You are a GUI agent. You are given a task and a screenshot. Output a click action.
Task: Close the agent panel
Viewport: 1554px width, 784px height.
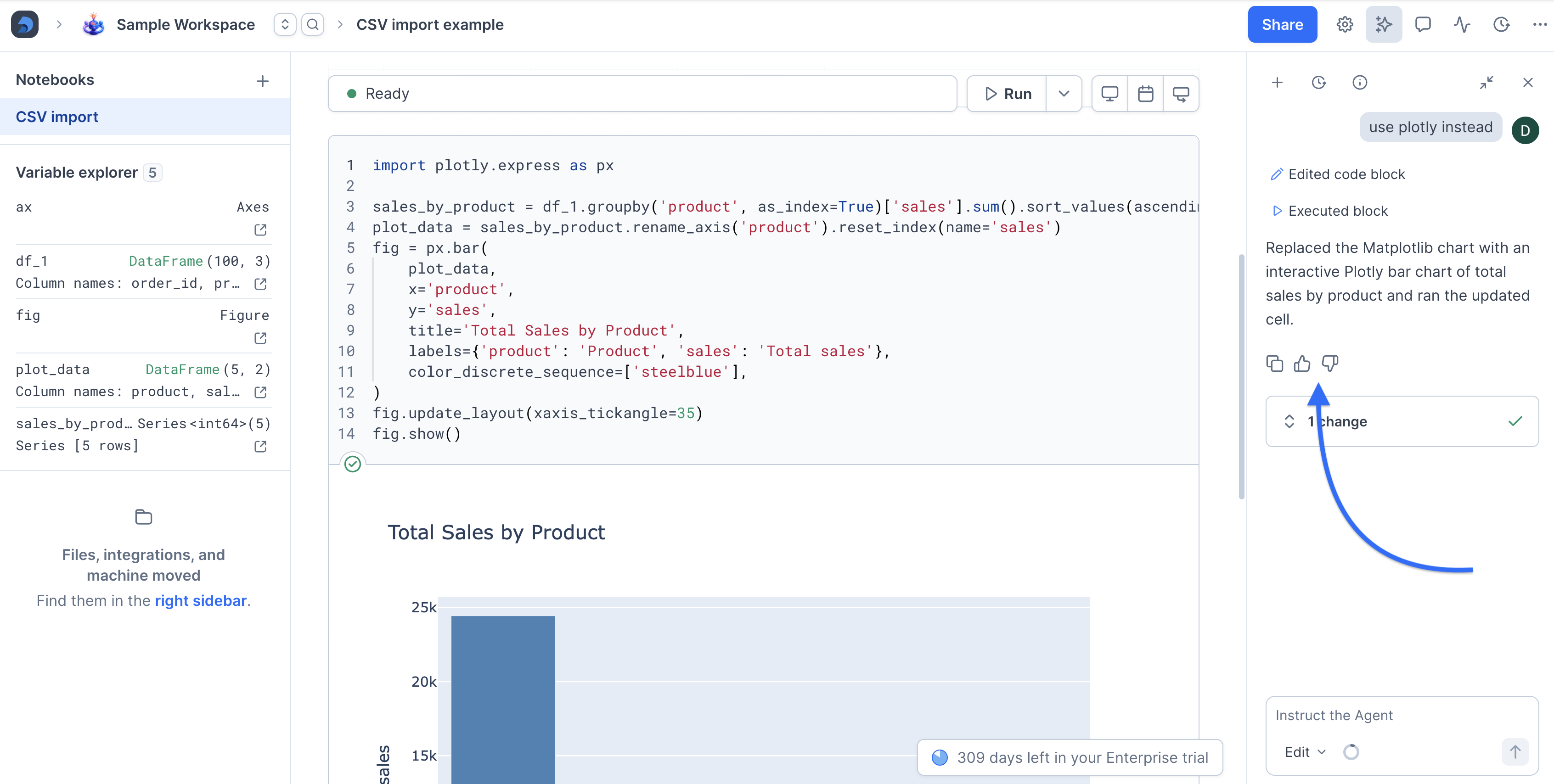pyautogui.click(x=1527, y=83)
